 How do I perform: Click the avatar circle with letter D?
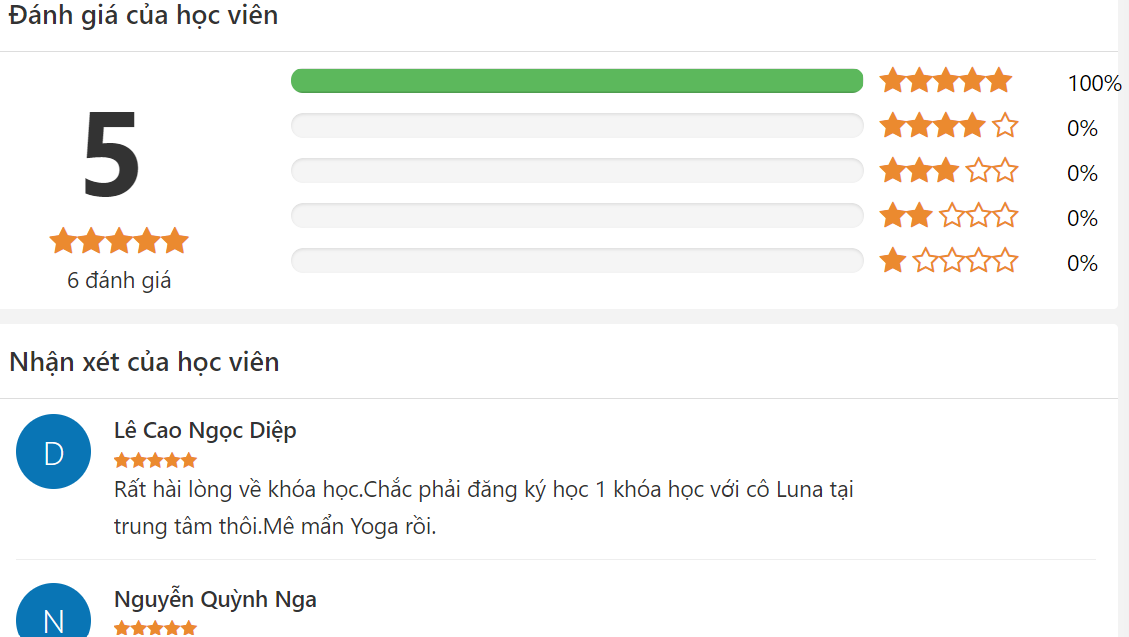[x=53, y=451]
